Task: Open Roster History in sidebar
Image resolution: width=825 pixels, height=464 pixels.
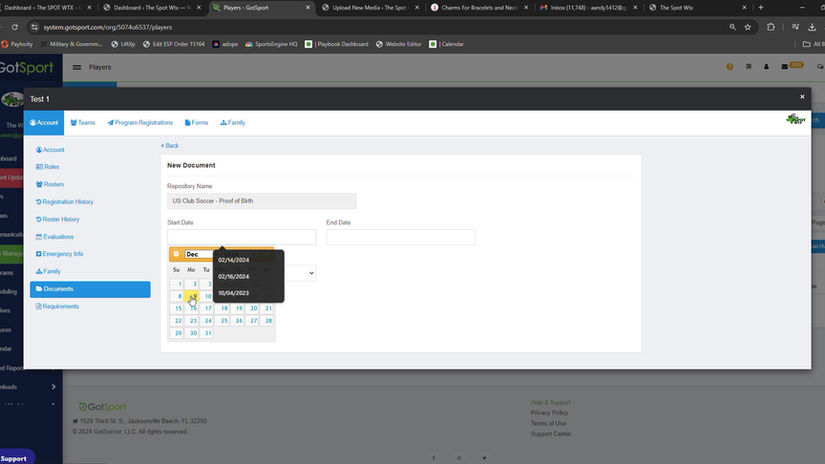Action: (x=57, y=219)
